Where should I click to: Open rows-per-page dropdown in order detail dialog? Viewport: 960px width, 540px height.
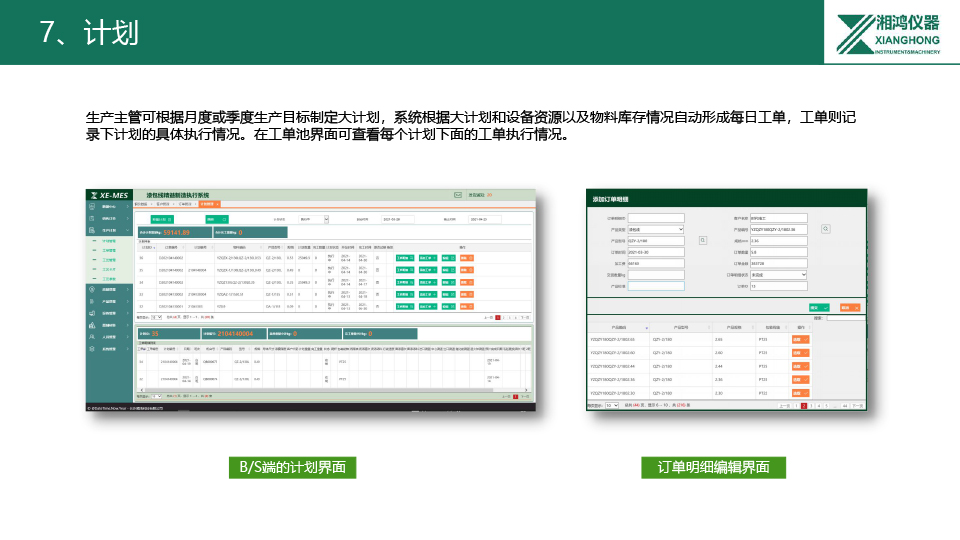tap(612, 406)
